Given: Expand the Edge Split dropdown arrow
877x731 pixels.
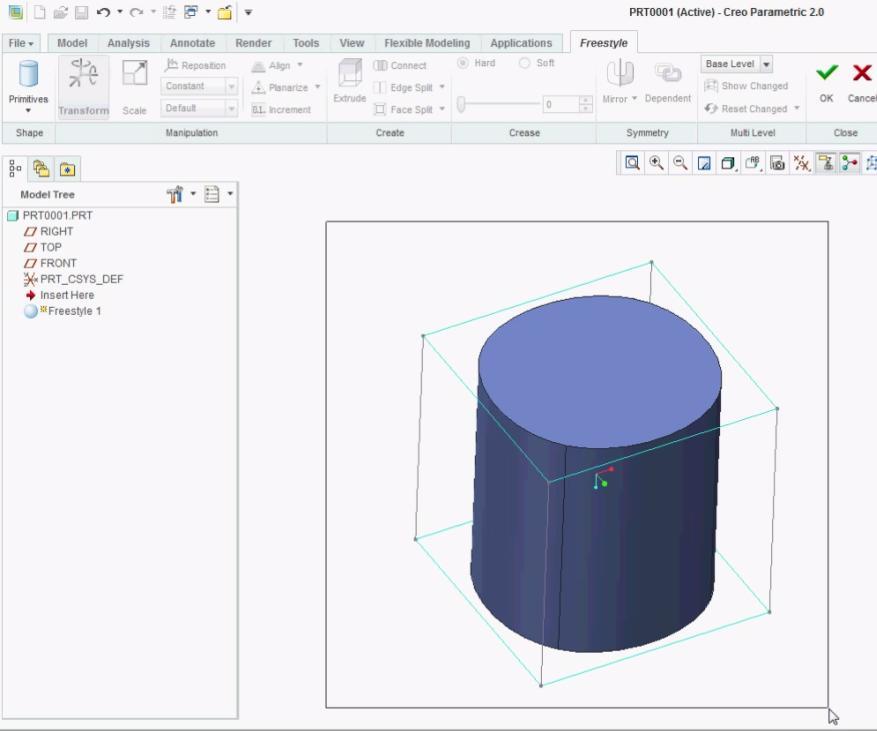Looking at the screenshot, I should (x=442, y=87).
